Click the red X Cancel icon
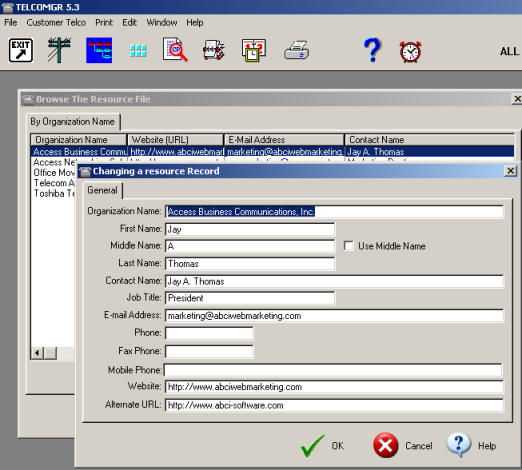The height and width of the screenshot is (470, 522). coord(386,445)
